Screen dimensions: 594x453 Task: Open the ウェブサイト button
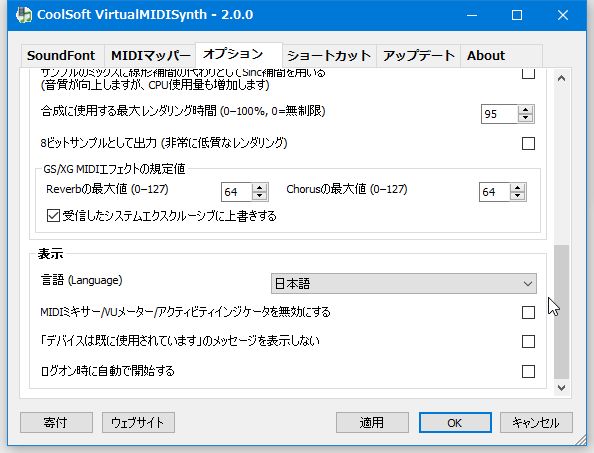(x=138, y=422)
